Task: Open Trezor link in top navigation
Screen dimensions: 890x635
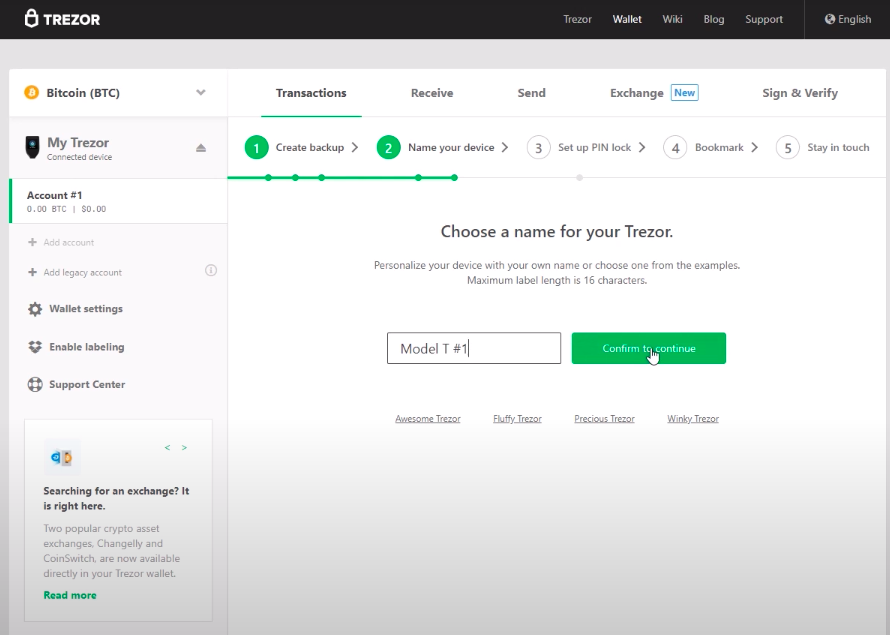Action: (577, 19)
